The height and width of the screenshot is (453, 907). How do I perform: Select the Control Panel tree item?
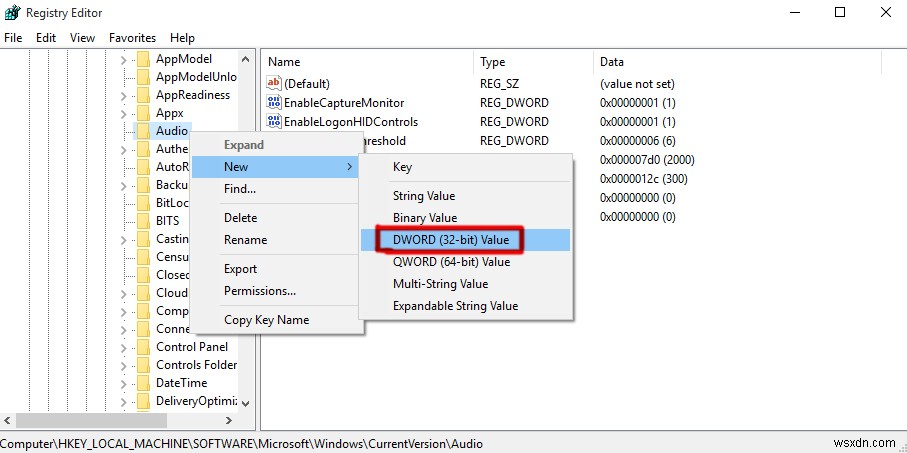point(192,347)
